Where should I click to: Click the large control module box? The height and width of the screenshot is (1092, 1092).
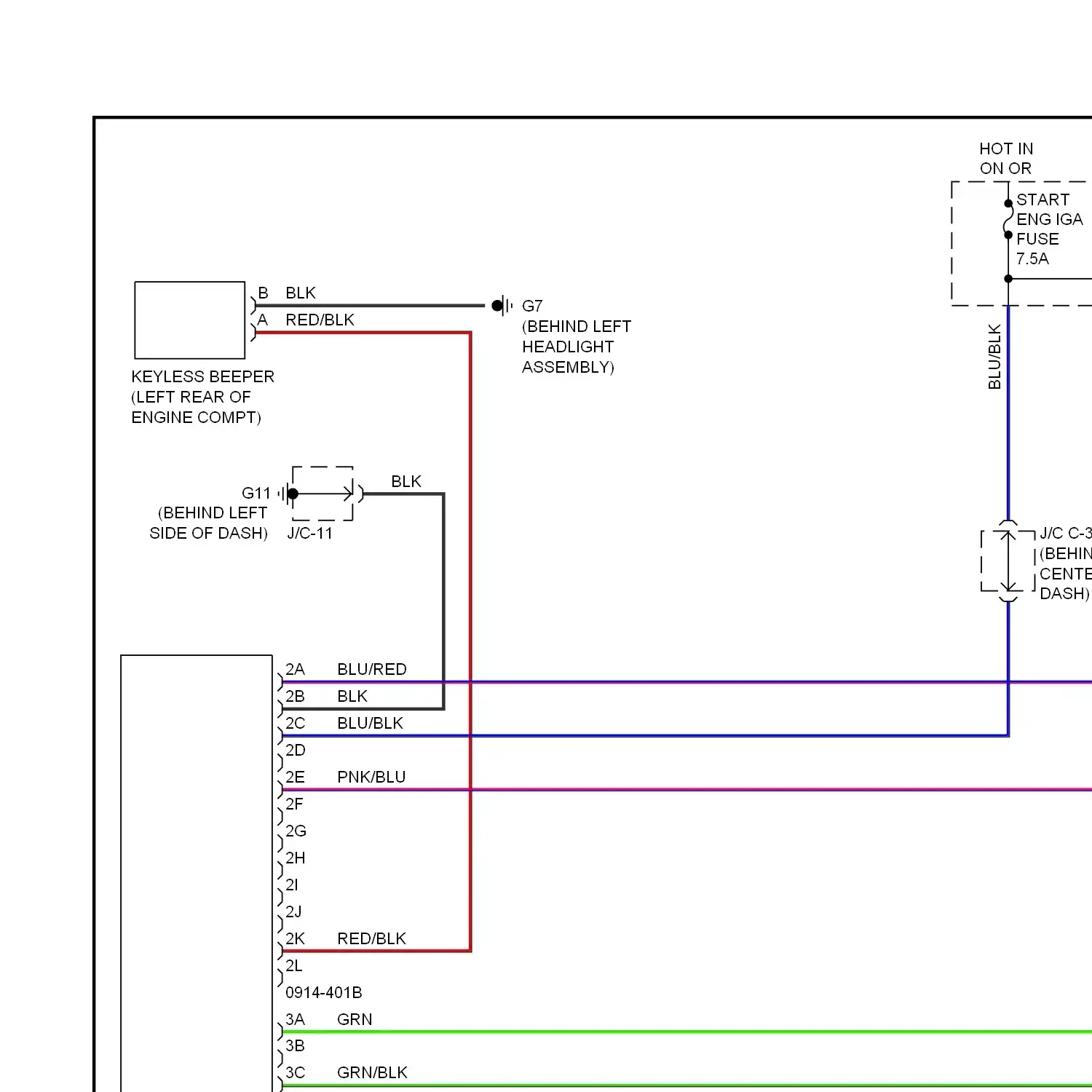click(x=197, y=874)
